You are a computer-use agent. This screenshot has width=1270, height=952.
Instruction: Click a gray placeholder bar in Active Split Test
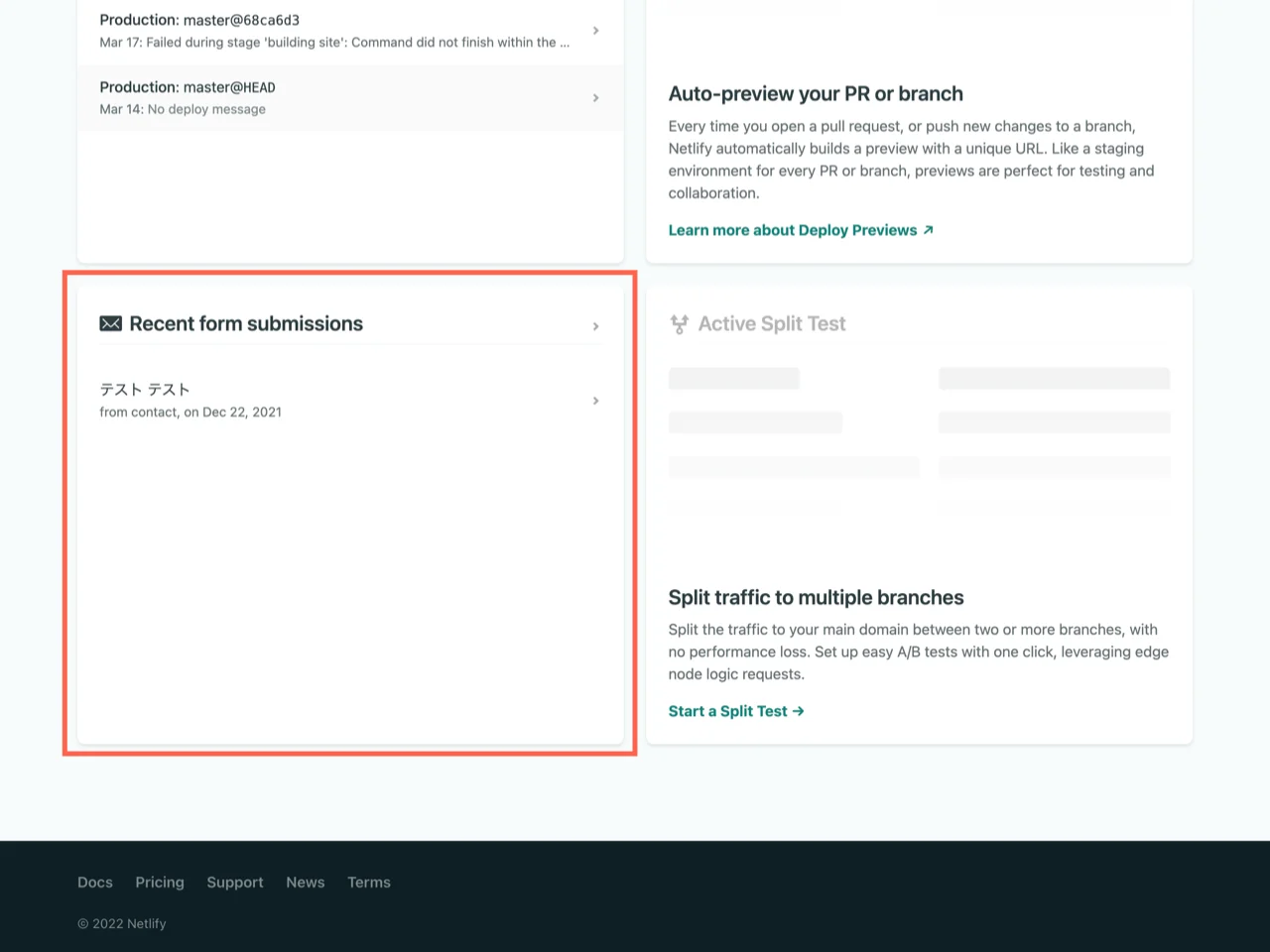point(734,378)
